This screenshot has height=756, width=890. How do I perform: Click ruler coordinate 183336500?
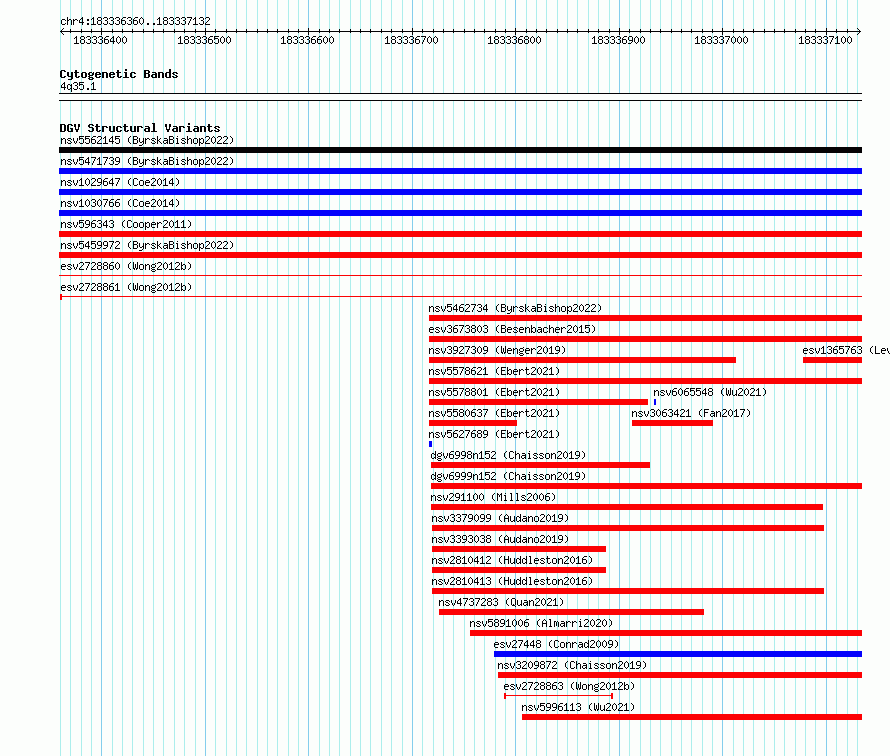coord(204,40)
